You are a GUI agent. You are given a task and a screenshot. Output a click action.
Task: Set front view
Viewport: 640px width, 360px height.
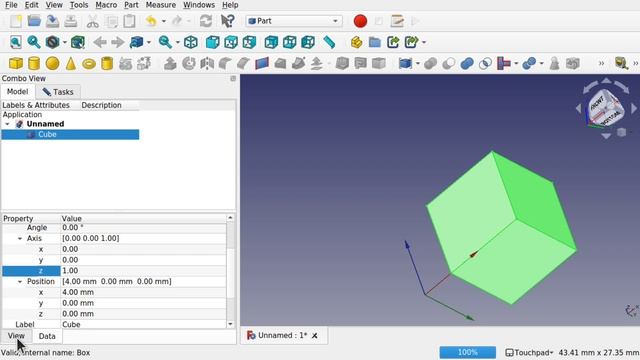click(213, 42)
